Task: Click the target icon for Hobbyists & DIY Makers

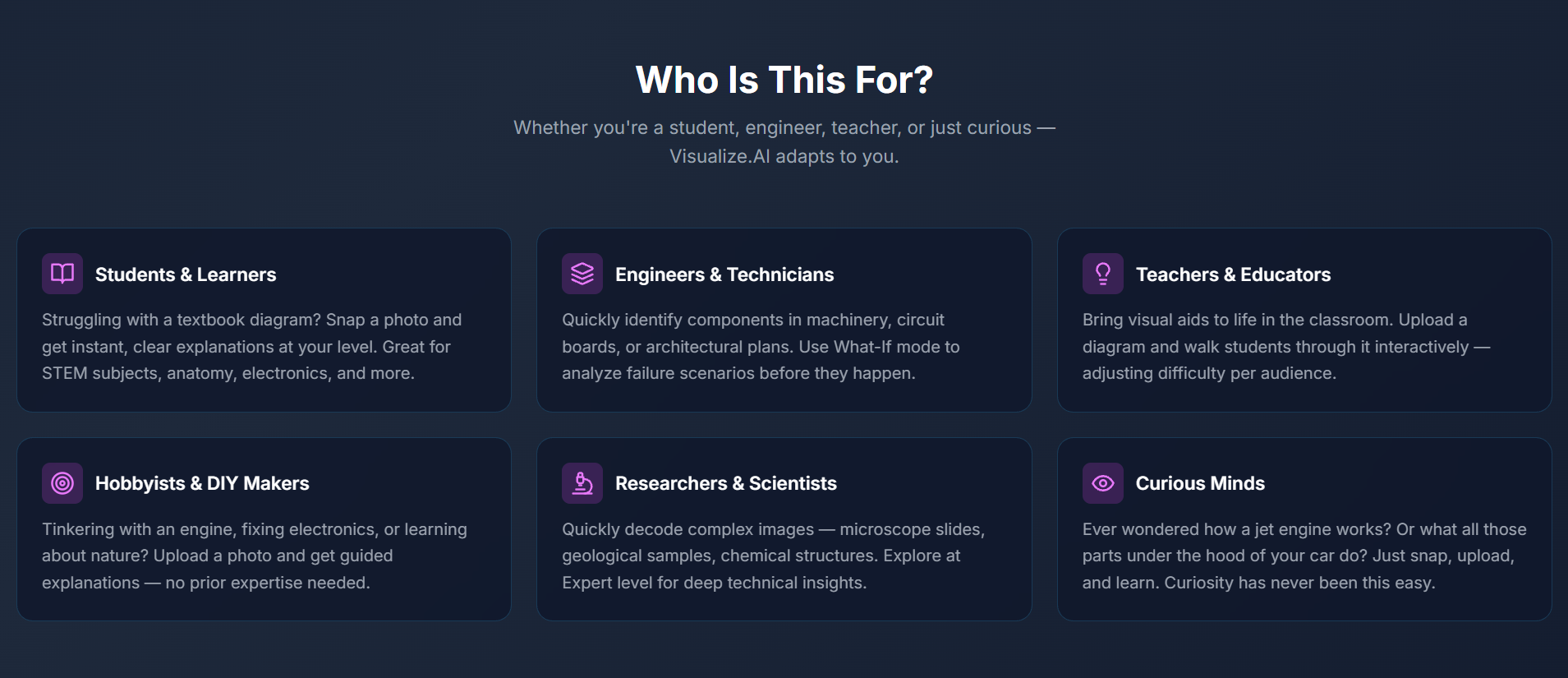Action: click(62, 483)
